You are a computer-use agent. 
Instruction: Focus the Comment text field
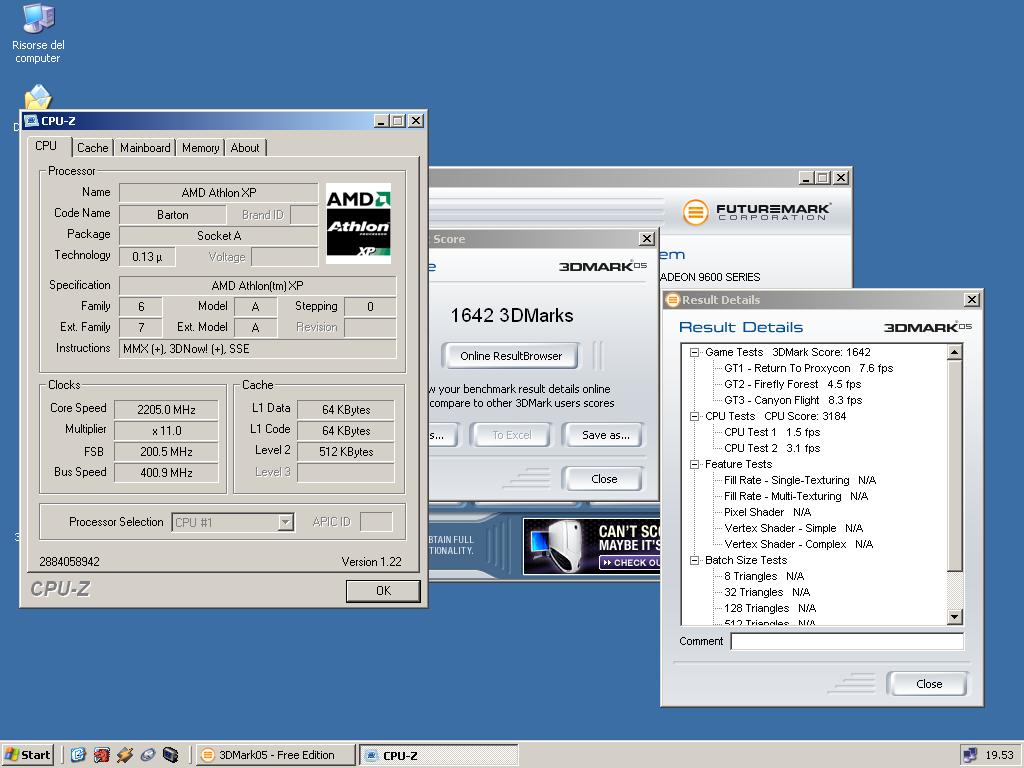pyautogui.click(x=846, y=642)
